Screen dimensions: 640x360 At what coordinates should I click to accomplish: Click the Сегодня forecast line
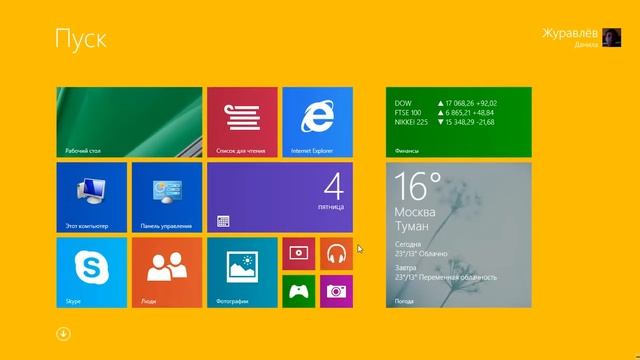pos(421,249)
